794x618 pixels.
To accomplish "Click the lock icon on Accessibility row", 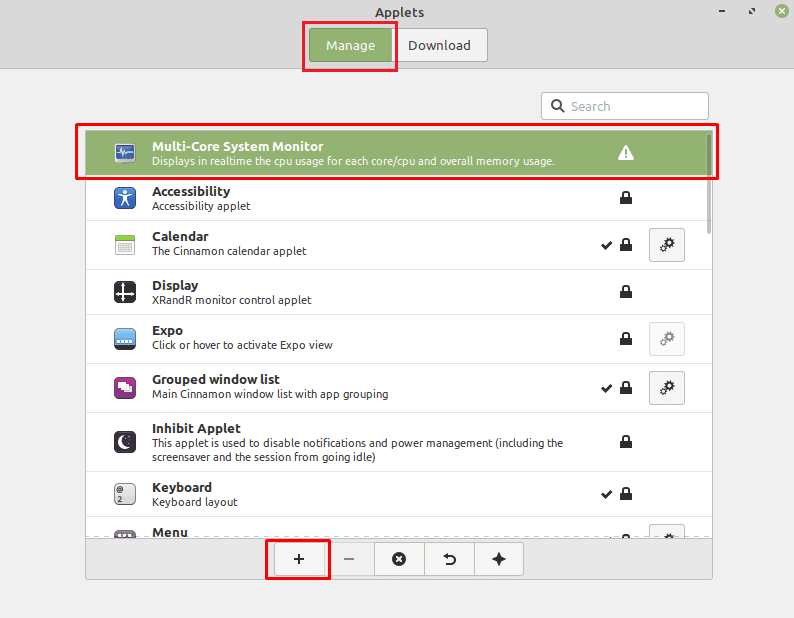I will 626,198.
